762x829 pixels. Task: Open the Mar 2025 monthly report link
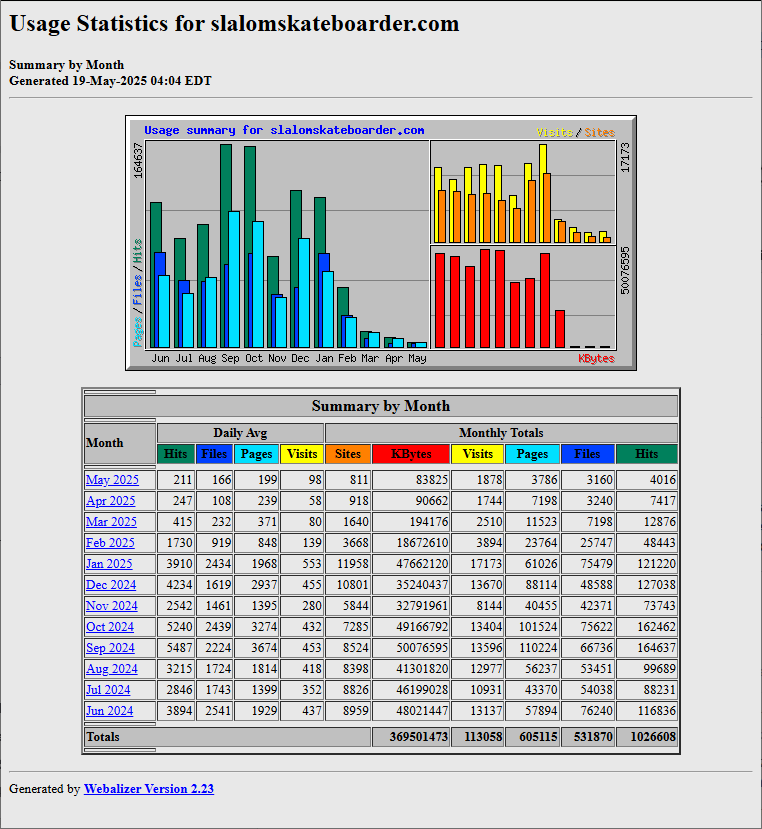(111, 522)
